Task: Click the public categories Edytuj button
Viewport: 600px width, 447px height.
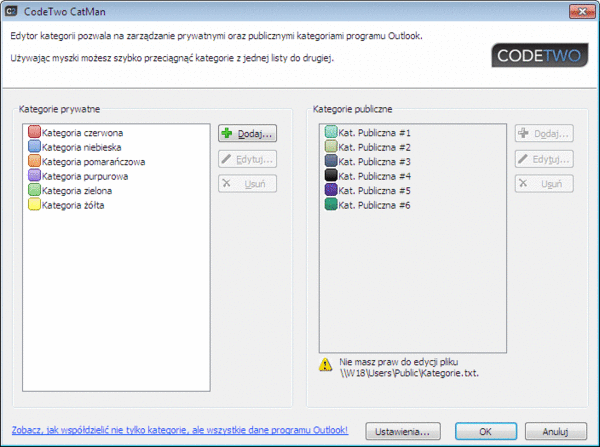Action: (544, 159)
